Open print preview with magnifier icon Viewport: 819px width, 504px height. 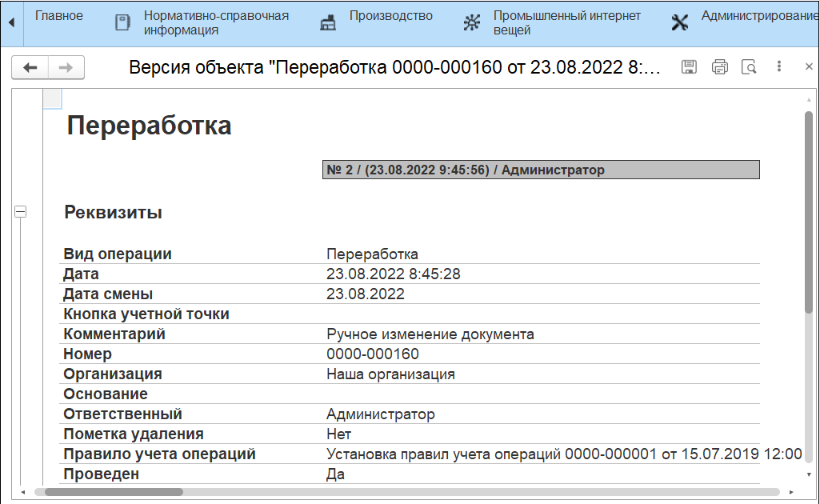pyautogui.click(x=748, y=67)
